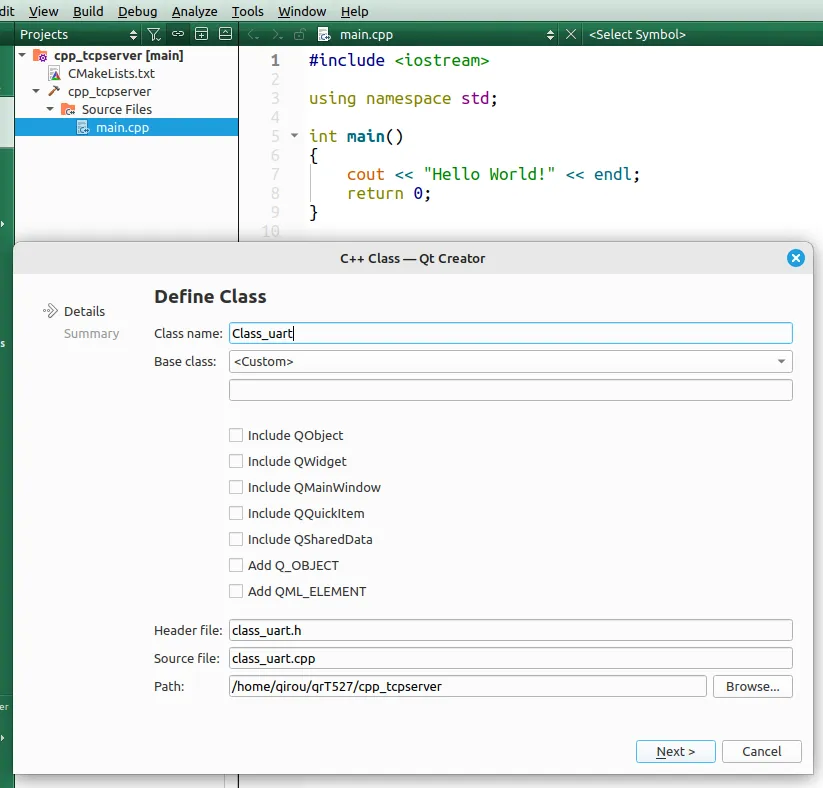Open the Tools menu
The width and height of the screenshot is (823, 788).
247,11
